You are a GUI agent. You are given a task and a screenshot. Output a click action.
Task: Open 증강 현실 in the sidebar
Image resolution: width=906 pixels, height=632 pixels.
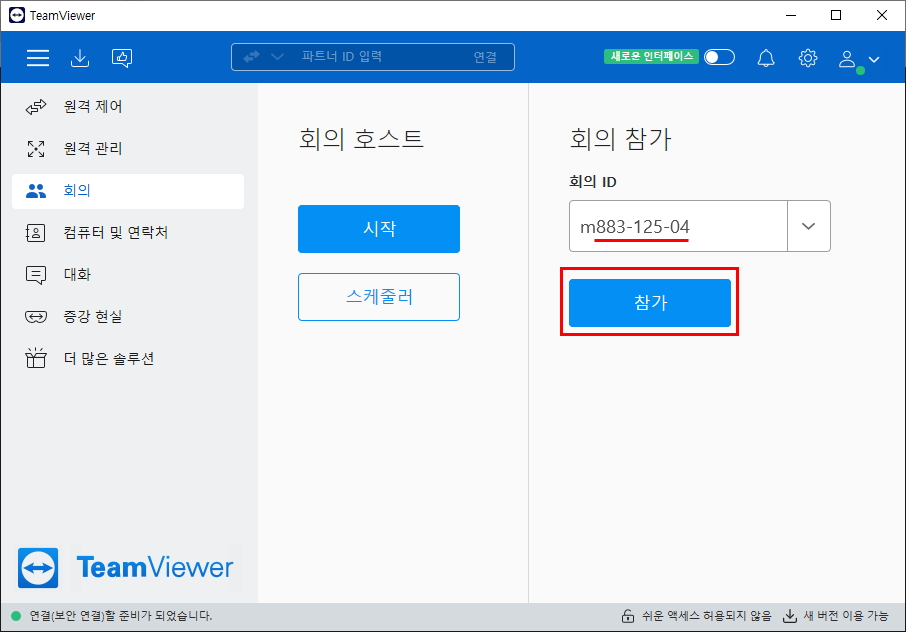(x=128, y=317)
